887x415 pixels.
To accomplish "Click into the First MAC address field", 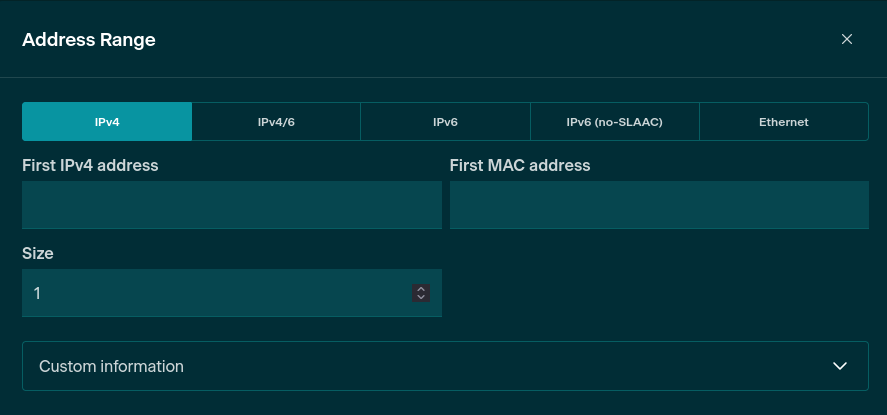I will tap(659, 205).
